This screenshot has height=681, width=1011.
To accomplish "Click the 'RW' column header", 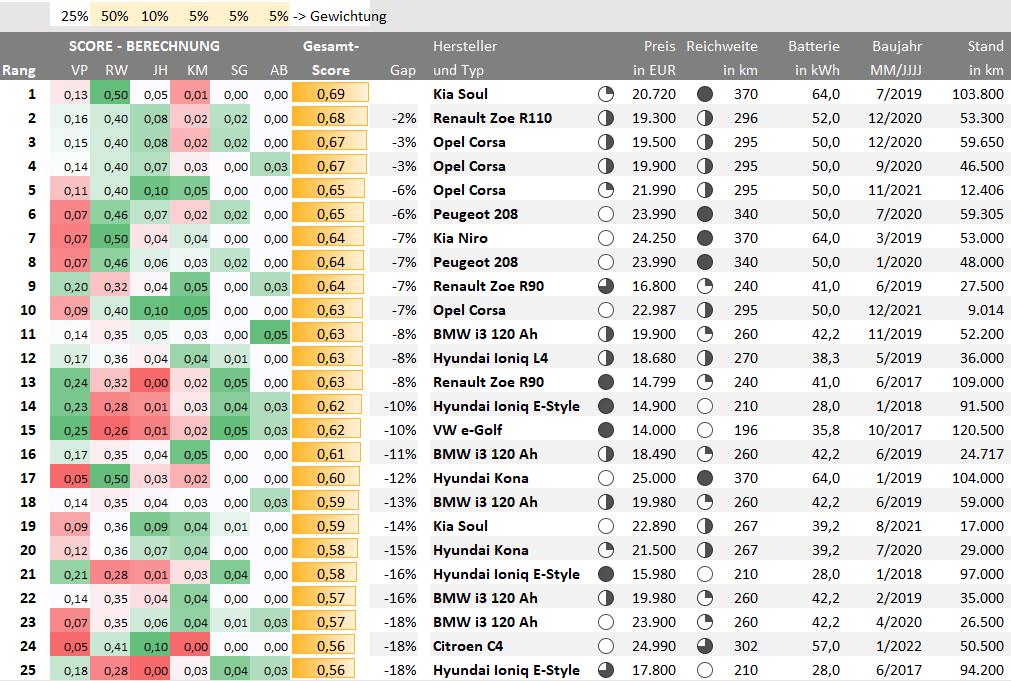I will coord(117,70).
